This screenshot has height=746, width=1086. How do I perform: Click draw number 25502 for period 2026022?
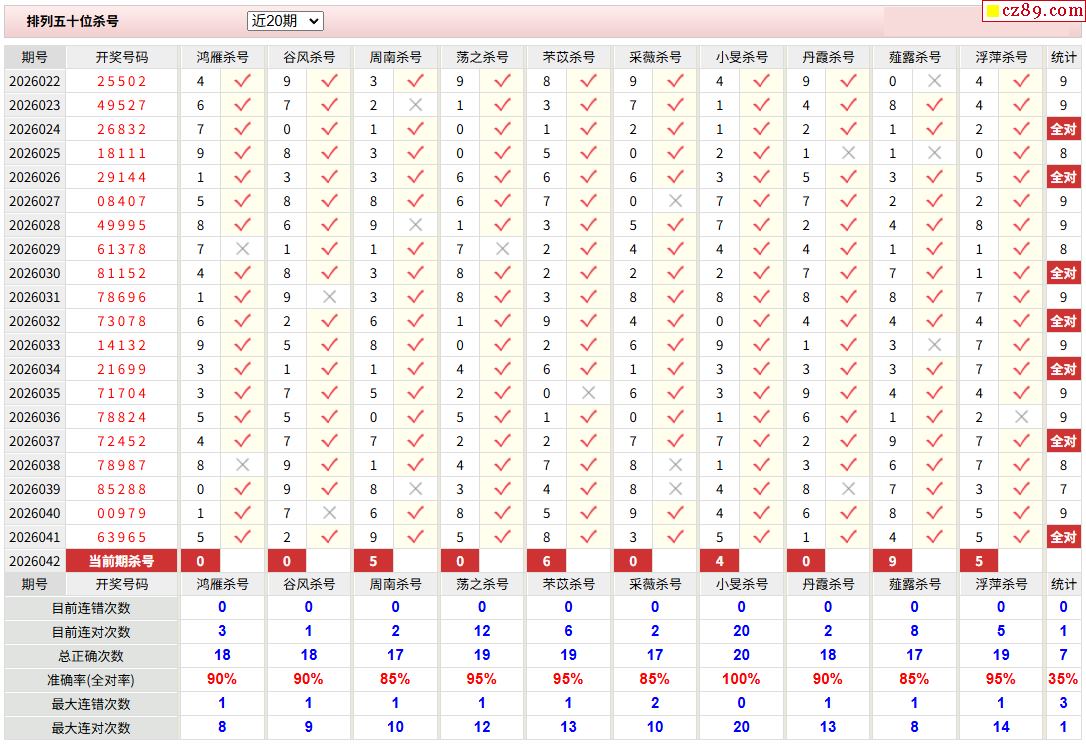tap(121, 81)
